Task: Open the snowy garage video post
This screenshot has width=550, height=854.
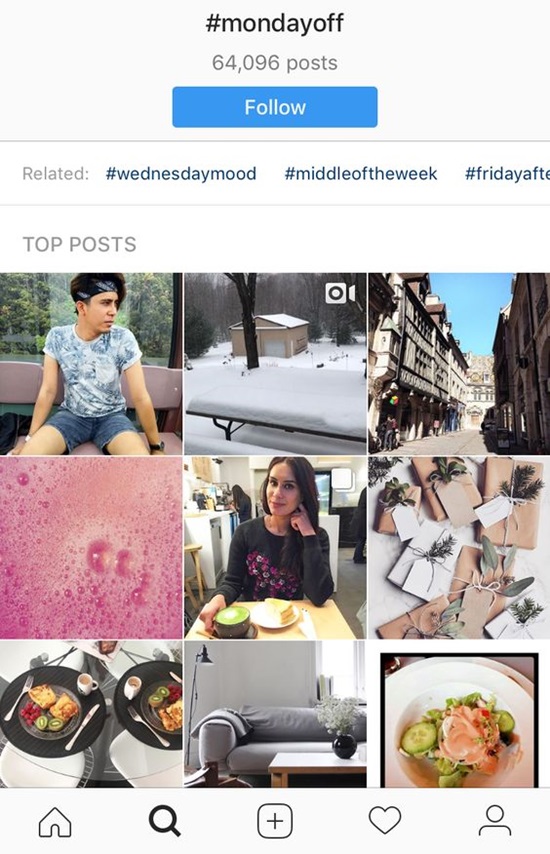Action: click(275, 364)
